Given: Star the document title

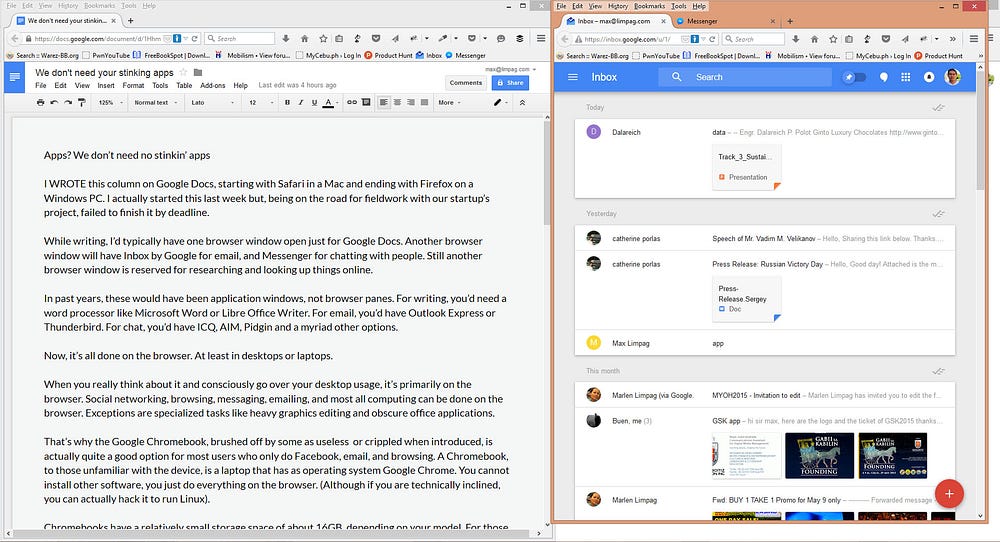Looking at the screenshot, I should 184,72.
